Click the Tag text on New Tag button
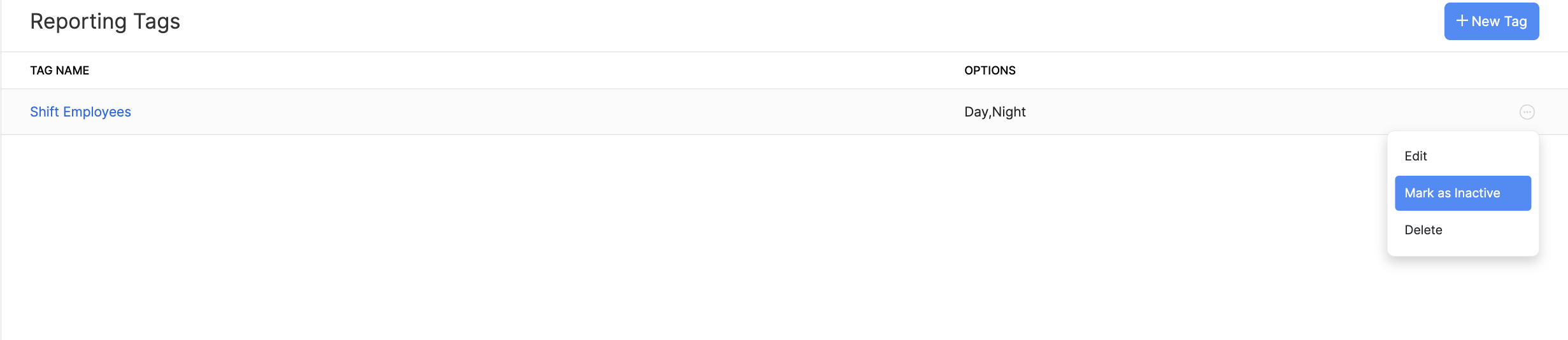Image resolution: width=1568 pixels, height=340 pixels. (1515, 22)
